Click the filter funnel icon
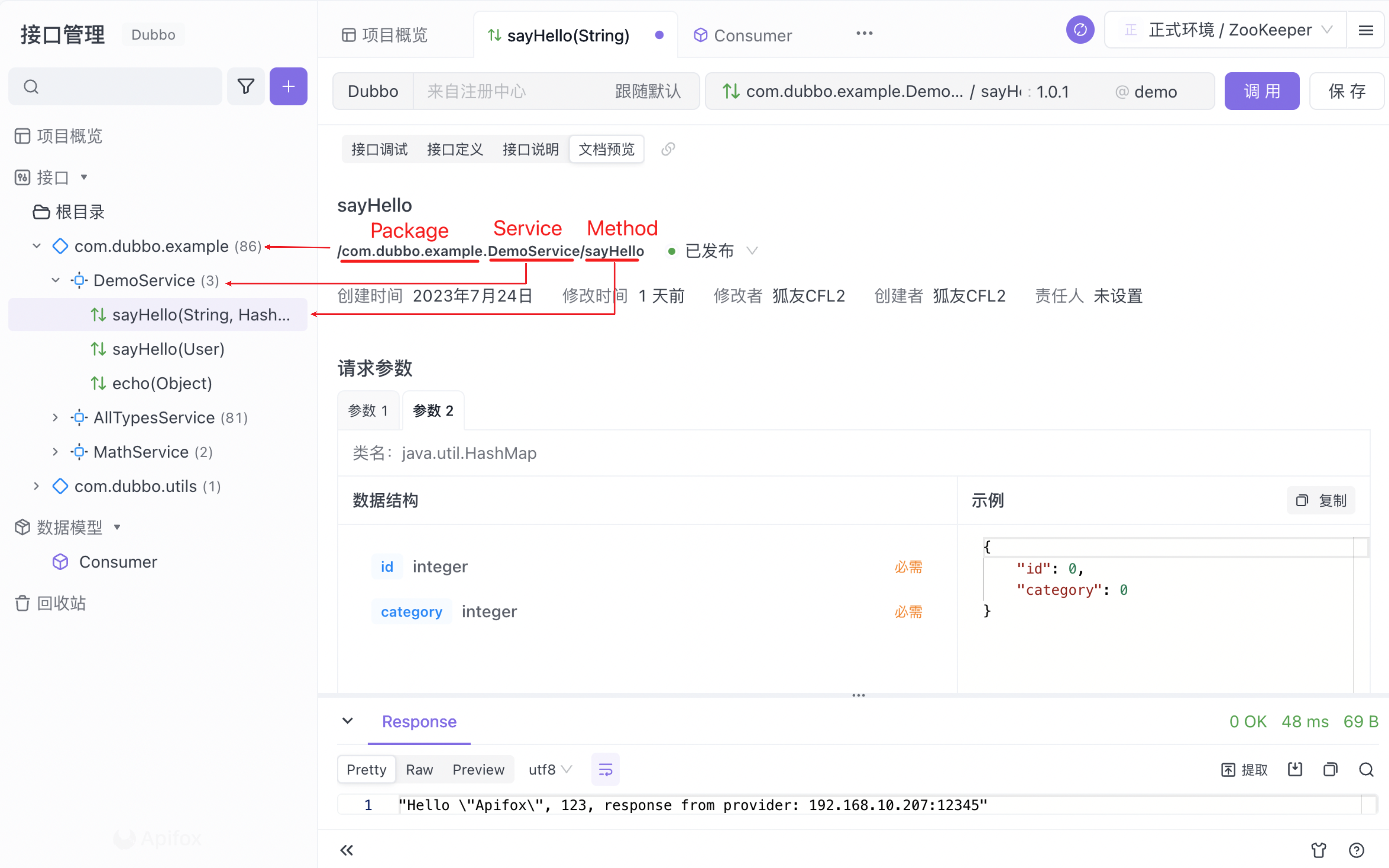This screenshot has height=868, width=1389. coord(246,87)
